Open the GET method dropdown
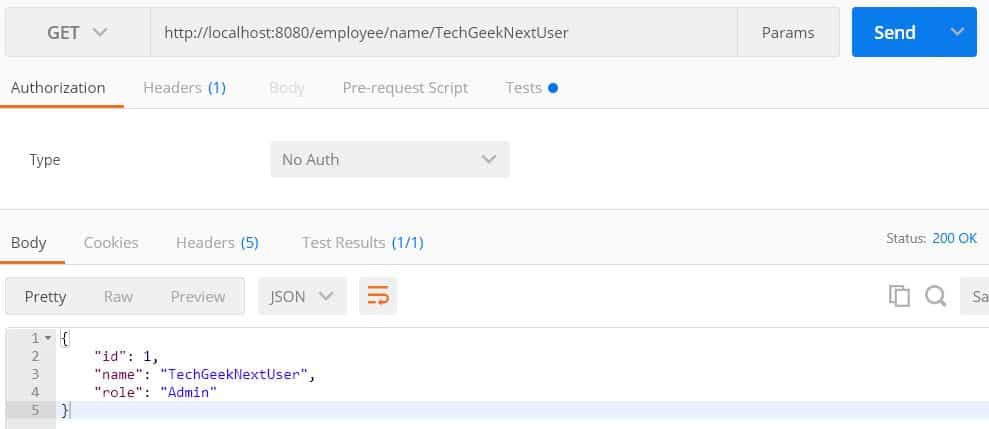Screen dimensions: 989x429 tap(78, 32)
